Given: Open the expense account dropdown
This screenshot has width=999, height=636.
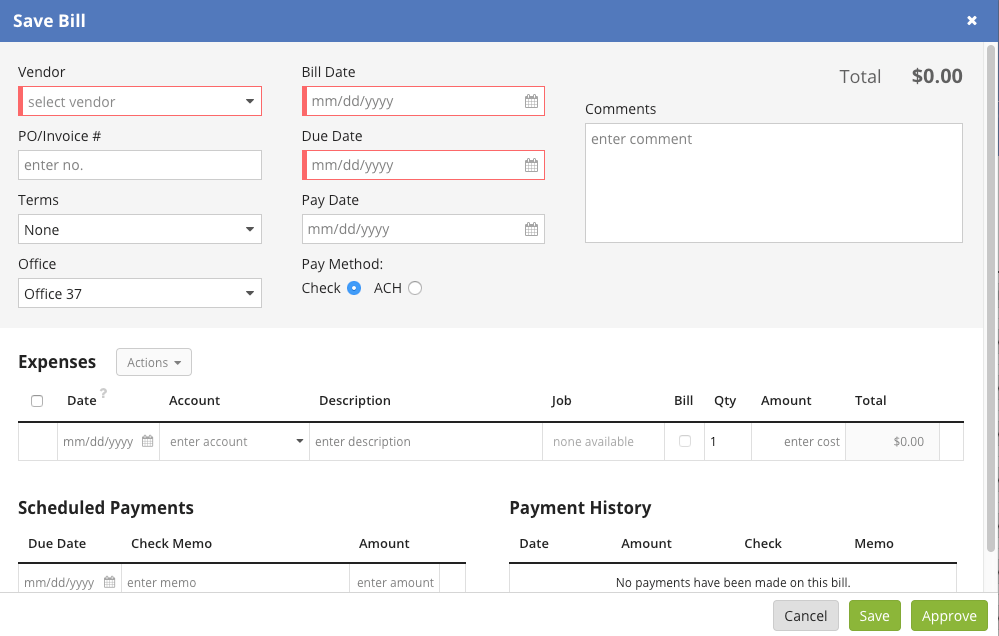Looking at the screenshot, I should 234,441.
